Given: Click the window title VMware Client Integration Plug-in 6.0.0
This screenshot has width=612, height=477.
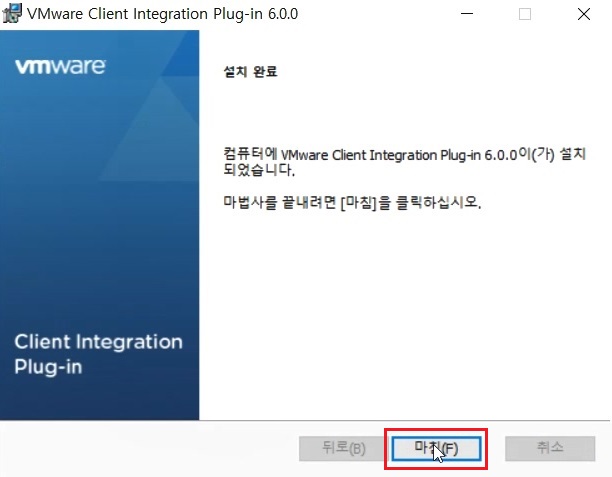Looking at the screenshot, I should pos(162,14).
